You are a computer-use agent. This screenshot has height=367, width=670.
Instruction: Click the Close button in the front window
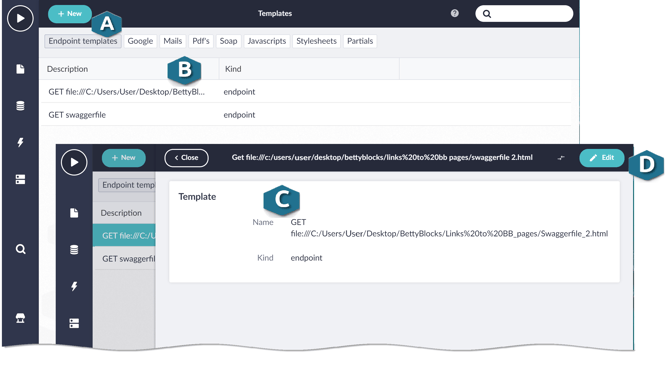point(186,158)
